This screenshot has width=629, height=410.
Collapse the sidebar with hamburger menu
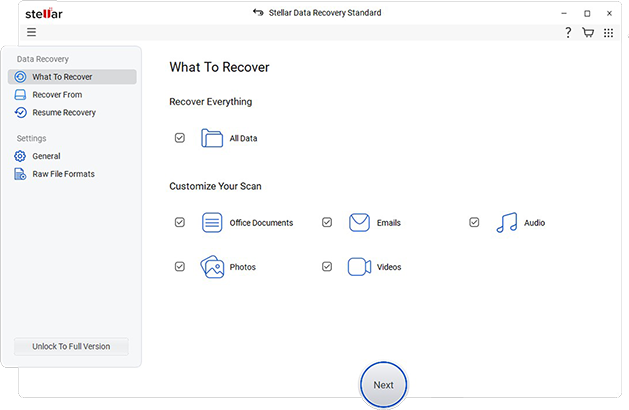click(x=32, y=33)
